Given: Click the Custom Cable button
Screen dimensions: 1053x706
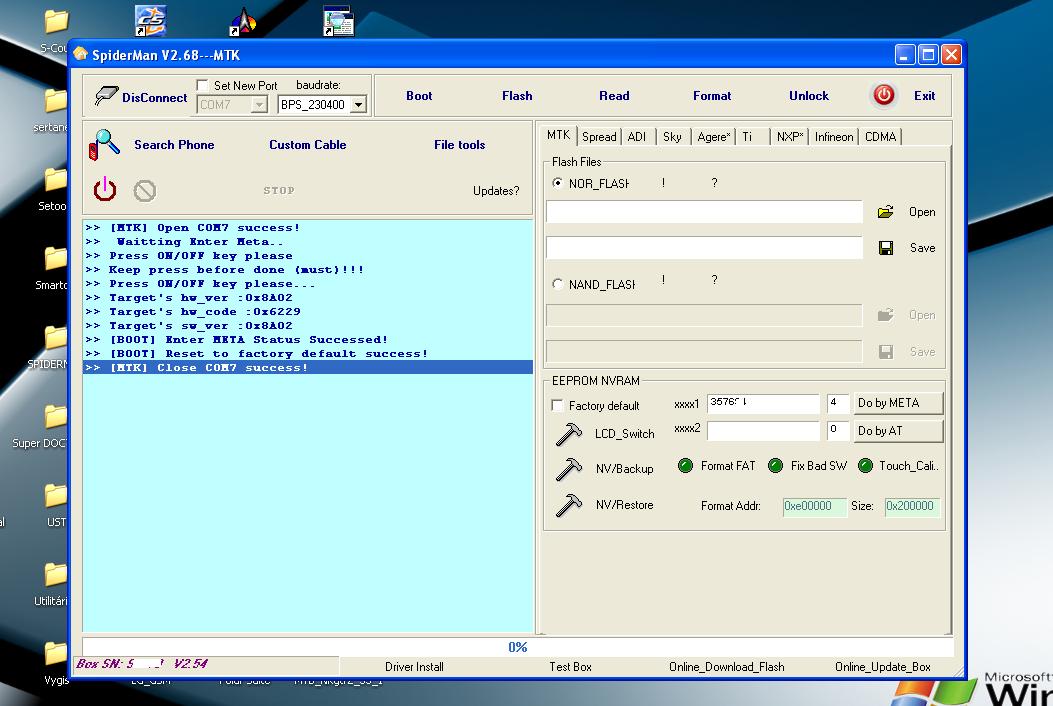Looking at the screenshot, I should (x=308, y=144).
